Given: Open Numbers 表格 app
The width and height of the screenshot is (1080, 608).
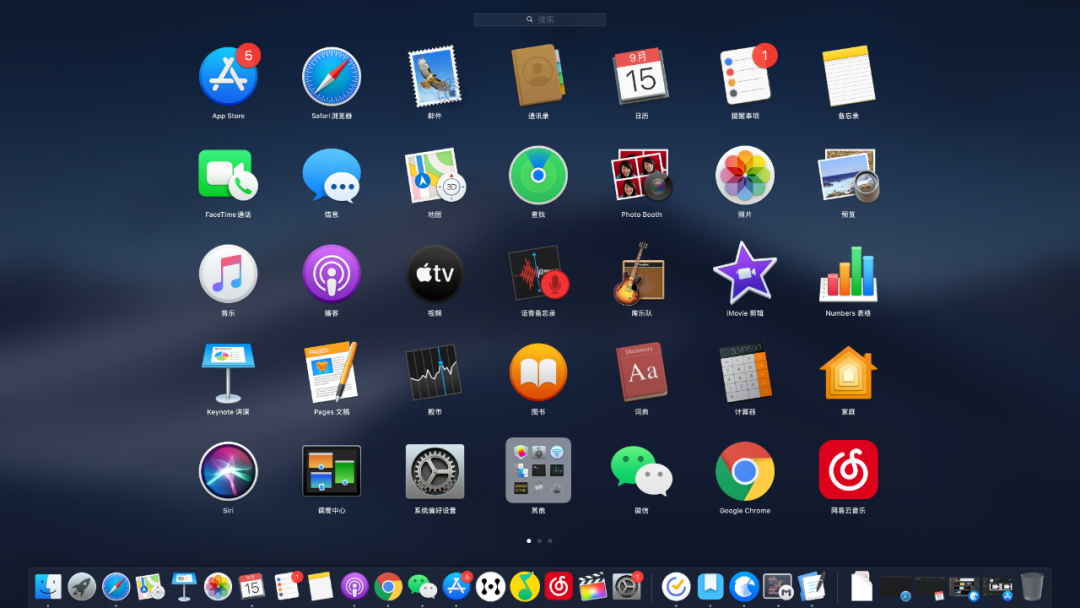Looking at the screenshot, I should pos(848,274).
